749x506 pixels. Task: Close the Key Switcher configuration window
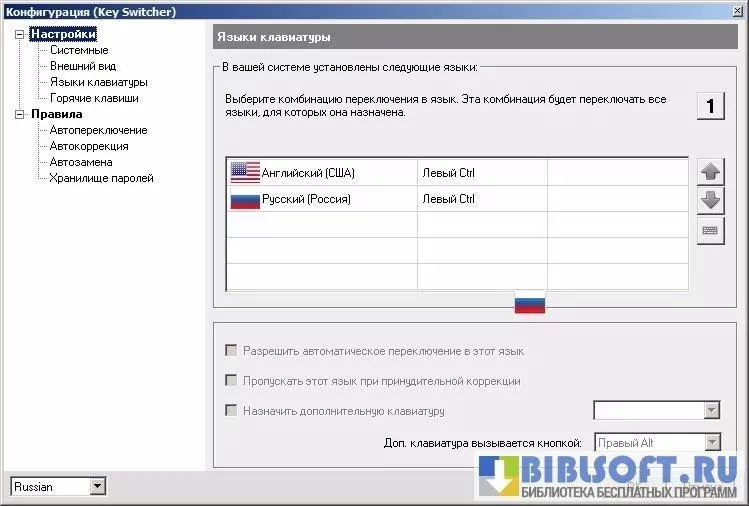click(737, 11)
